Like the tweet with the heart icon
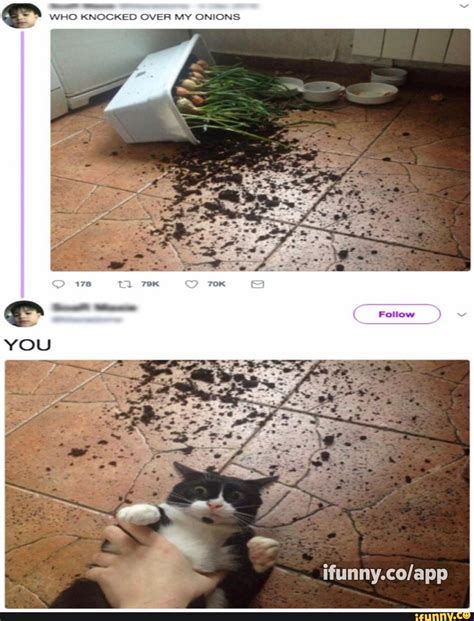This screenshot has width=474, height=621. [x=192, y=284]
